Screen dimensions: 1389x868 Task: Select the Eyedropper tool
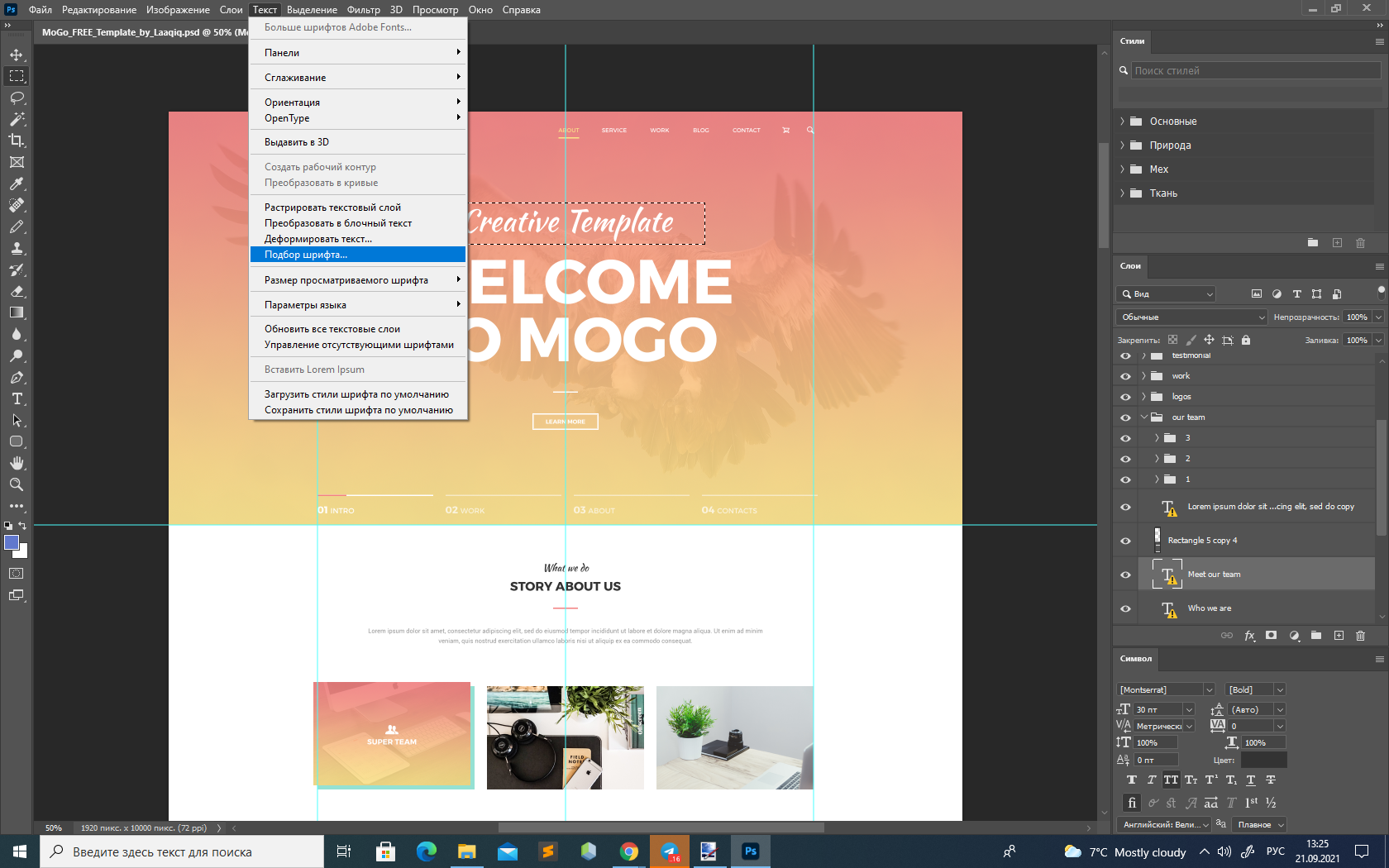(x=17, y=184)
